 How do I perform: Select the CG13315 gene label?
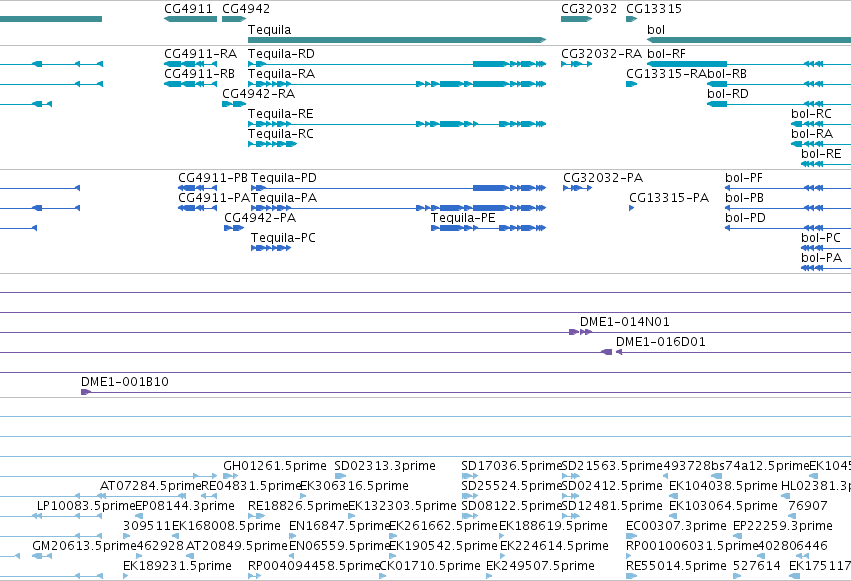[x=654, y=9]
